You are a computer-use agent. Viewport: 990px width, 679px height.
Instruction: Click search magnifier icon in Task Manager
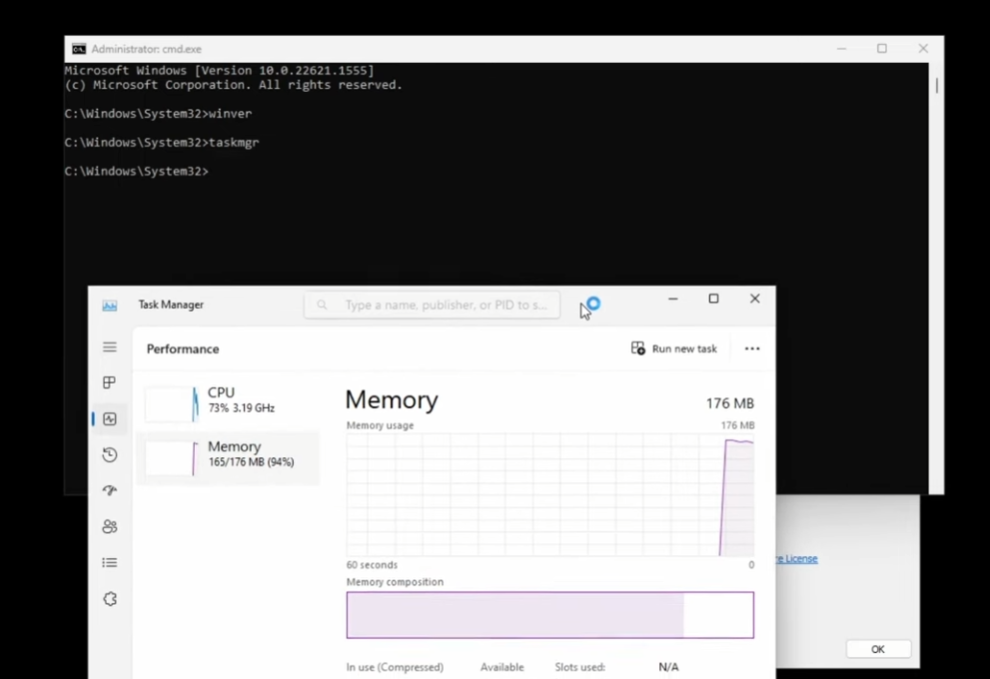pos(322,305)
